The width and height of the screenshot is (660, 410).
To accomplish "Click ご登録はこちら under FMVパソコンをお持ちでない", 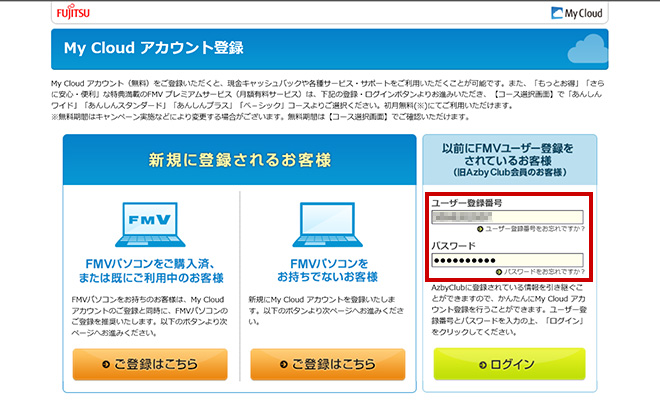I will [328, 364].
